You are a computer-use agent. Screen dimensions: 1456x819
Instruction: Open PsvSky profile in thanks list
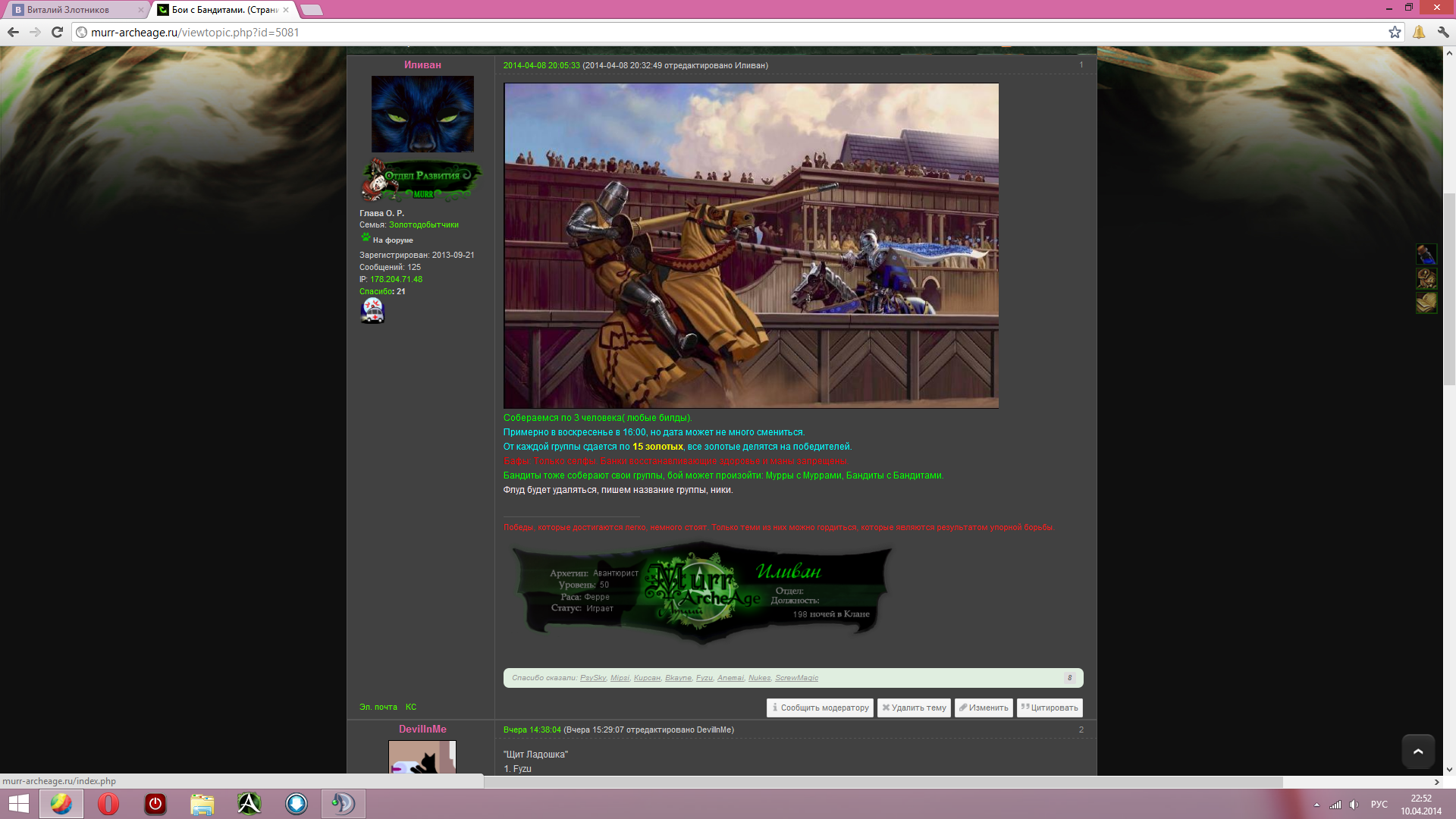click(x=592, y=678)
